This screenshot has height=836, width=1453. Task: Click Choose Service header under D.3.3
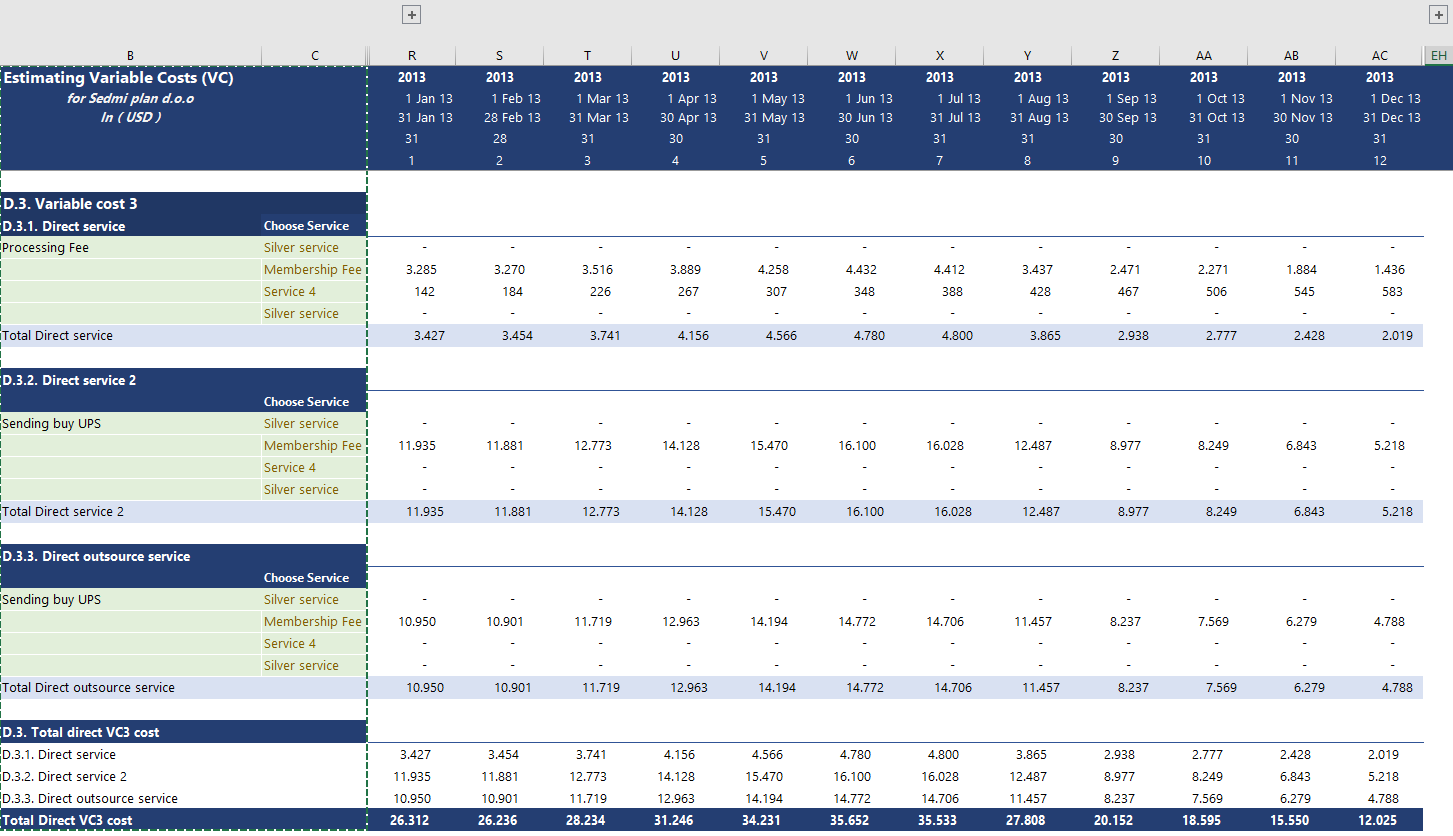tap(306, 578)
